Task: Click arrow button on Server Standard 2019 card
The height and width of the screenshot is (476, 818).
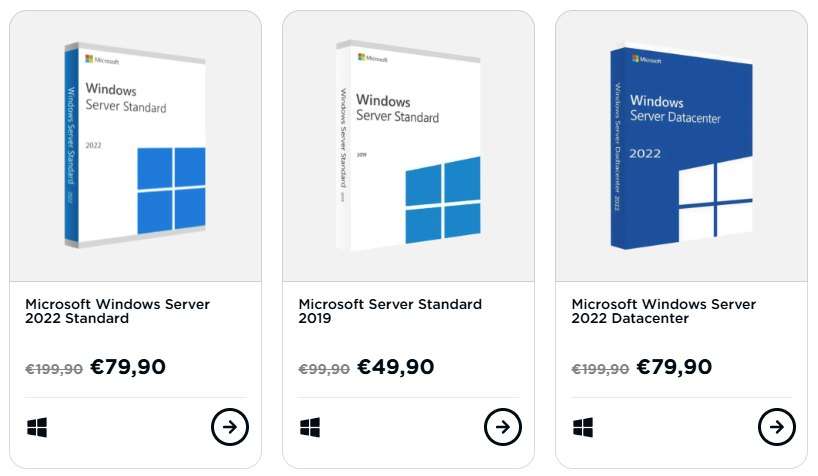Action: 502,426
